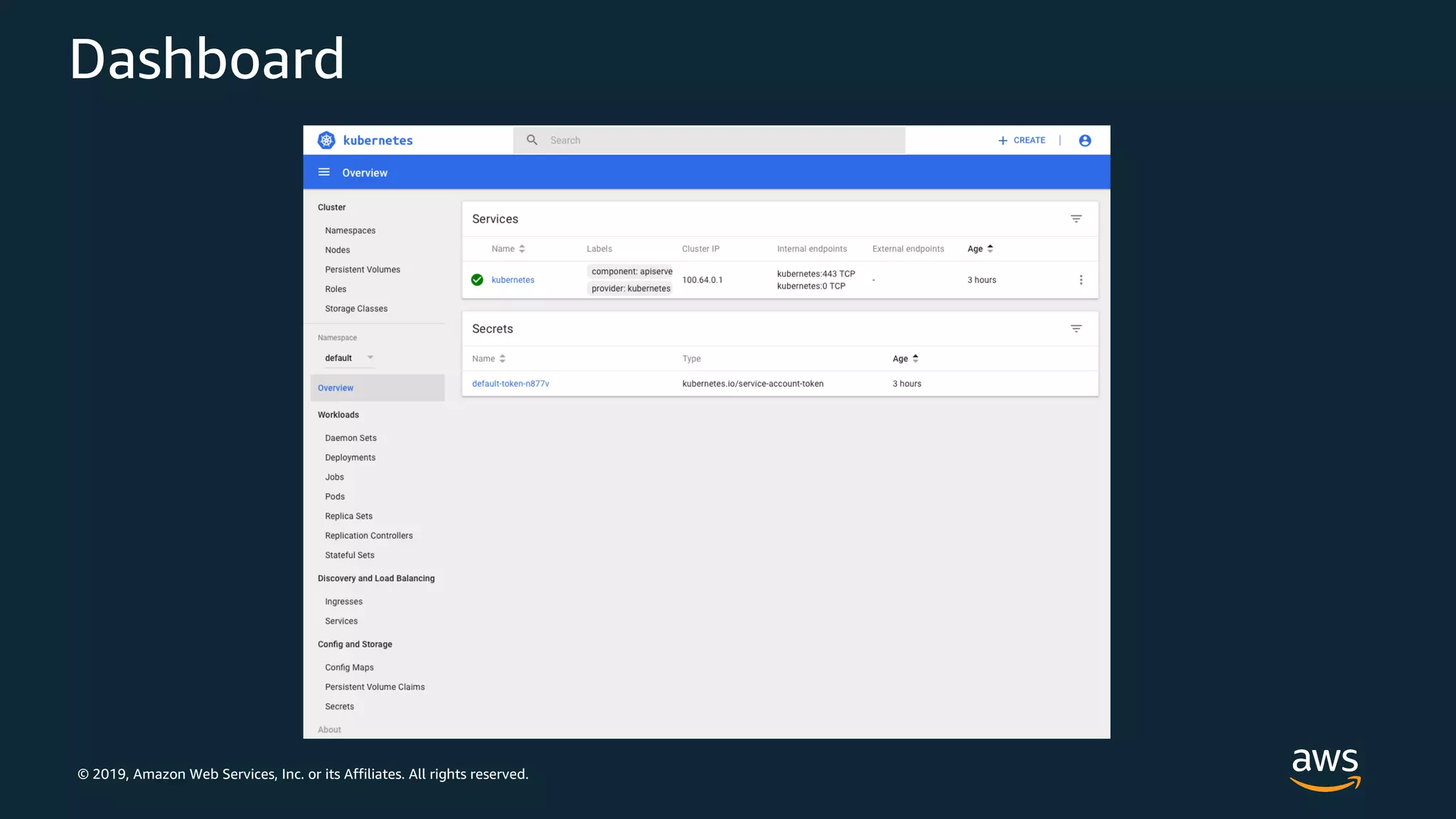This screenshot has width=1456, height=819.
Task: Open the hamburger navigation menu
Action: pos(324,172)
